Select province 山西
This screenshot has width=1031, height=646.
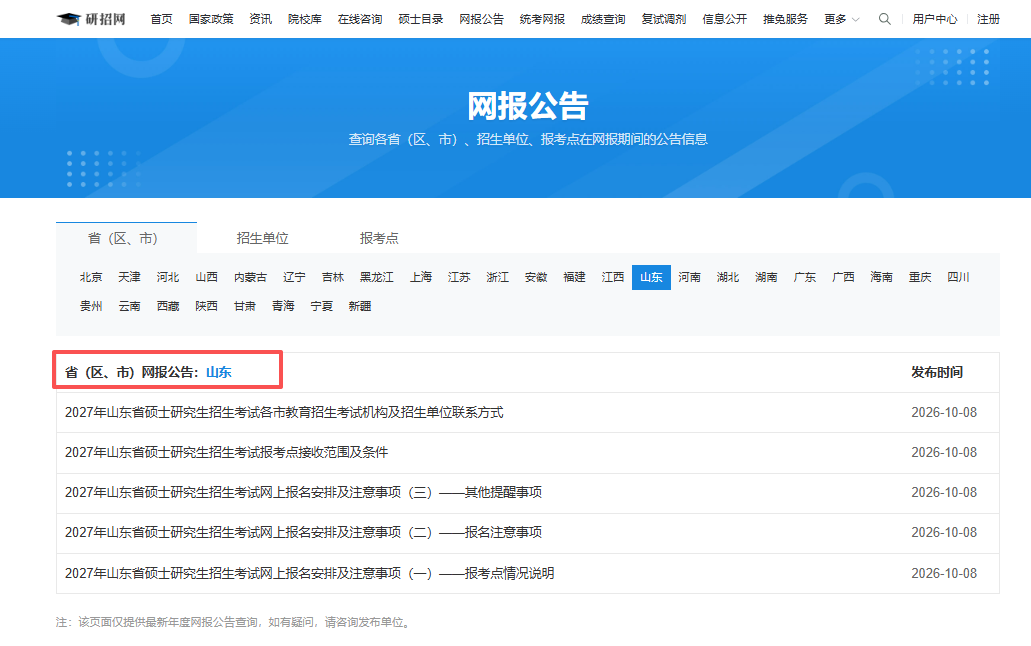206,277
